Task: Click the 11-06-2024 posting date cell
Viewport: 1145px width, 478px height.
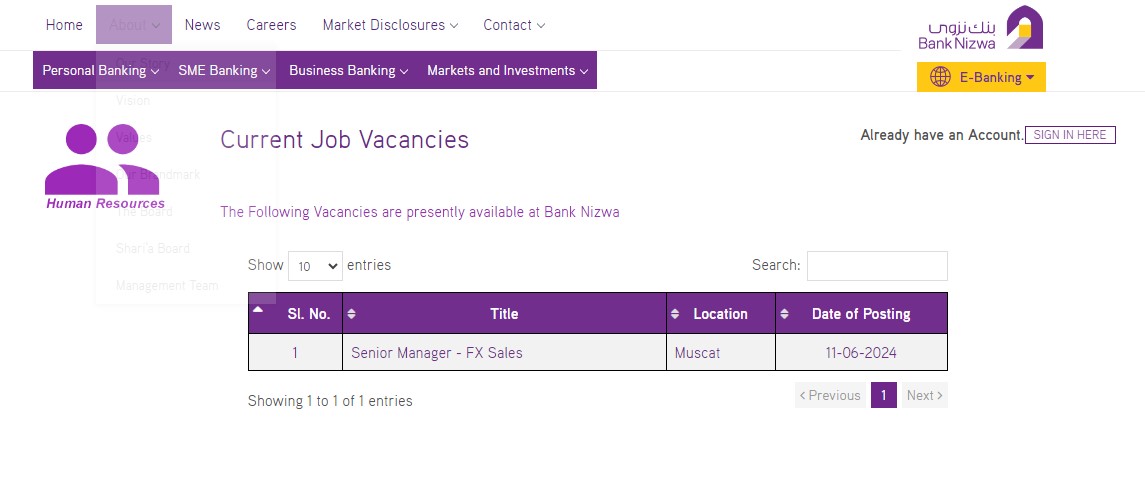Action: point(861,352)
